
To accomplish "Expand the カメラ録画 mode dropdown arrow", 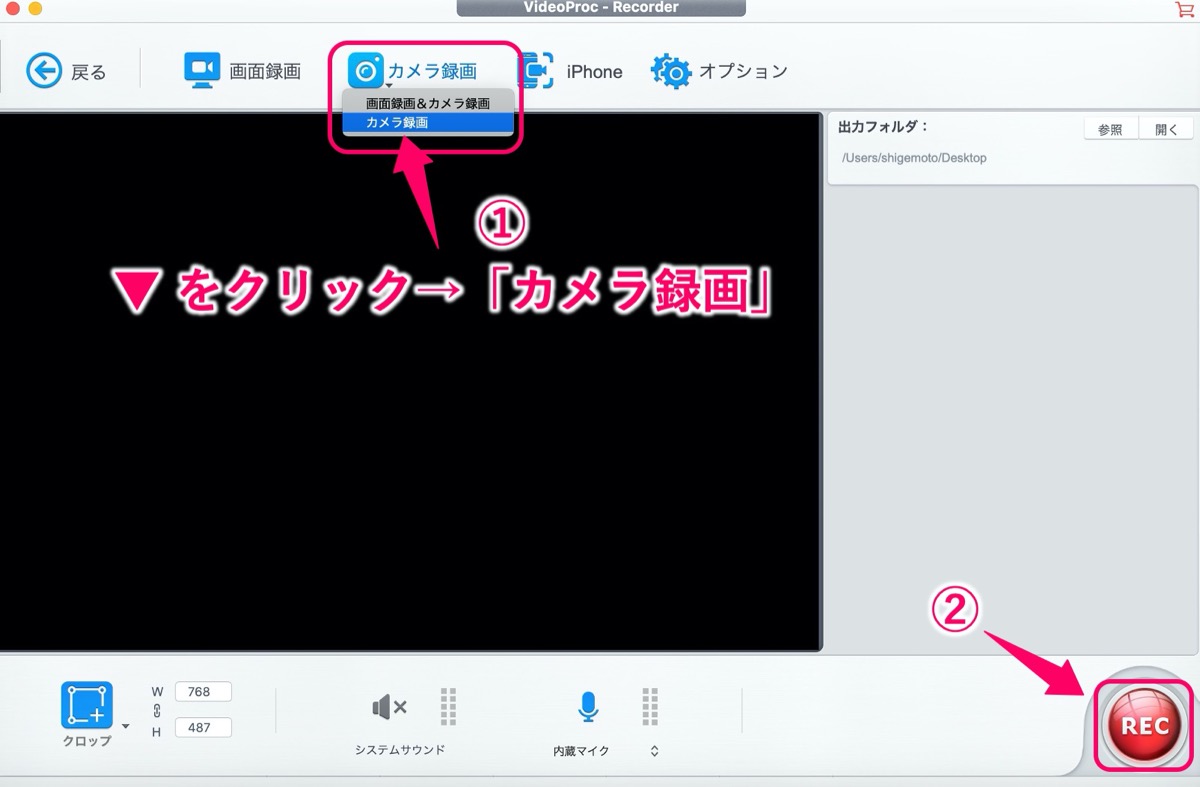I will 389,87.
